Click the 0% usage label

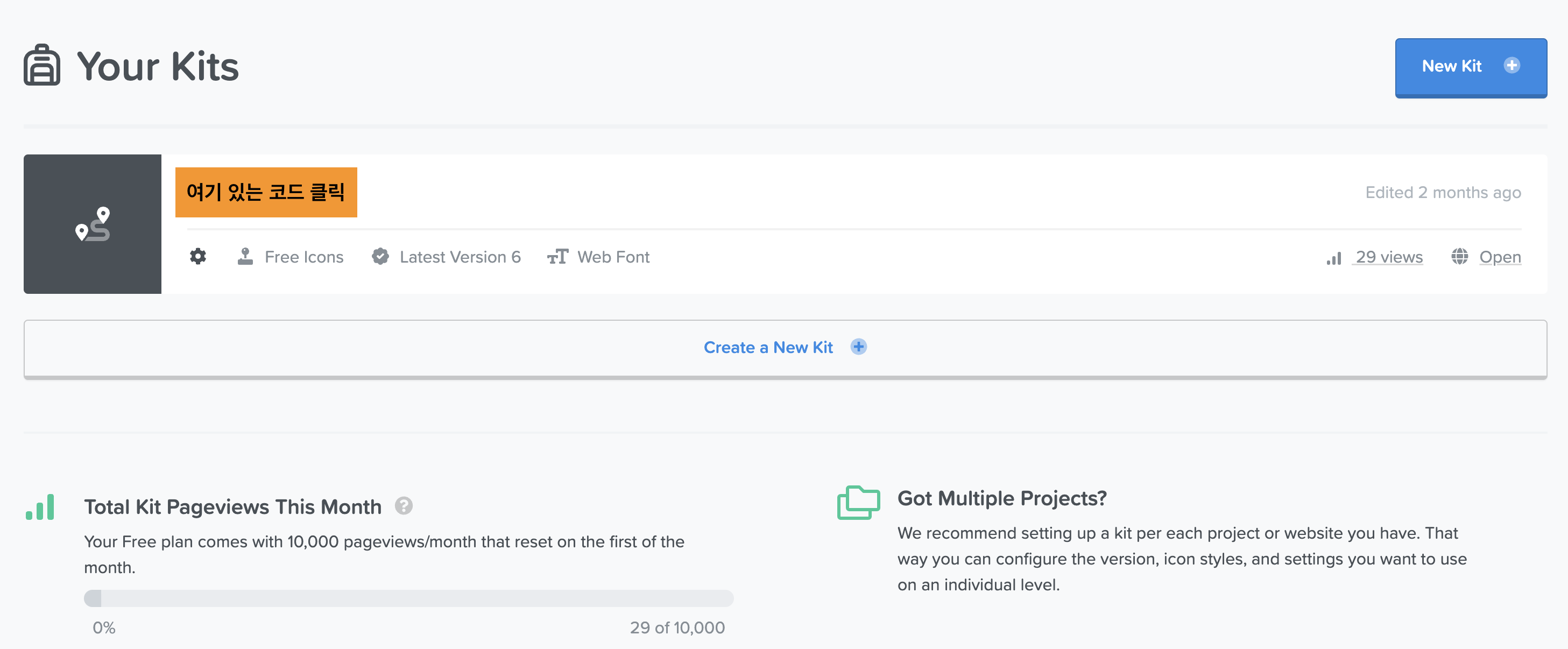104,627
